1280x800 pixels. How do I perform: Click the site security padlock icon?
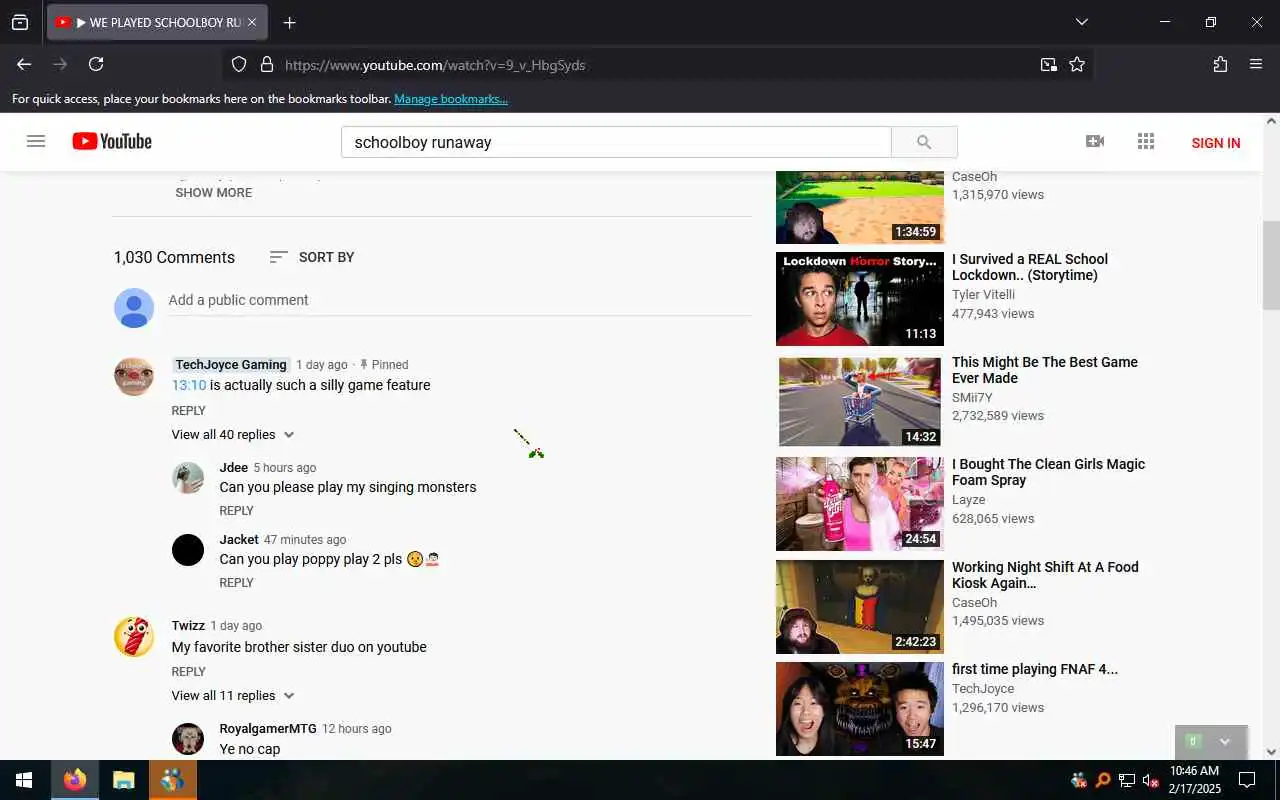pos(267,64)
